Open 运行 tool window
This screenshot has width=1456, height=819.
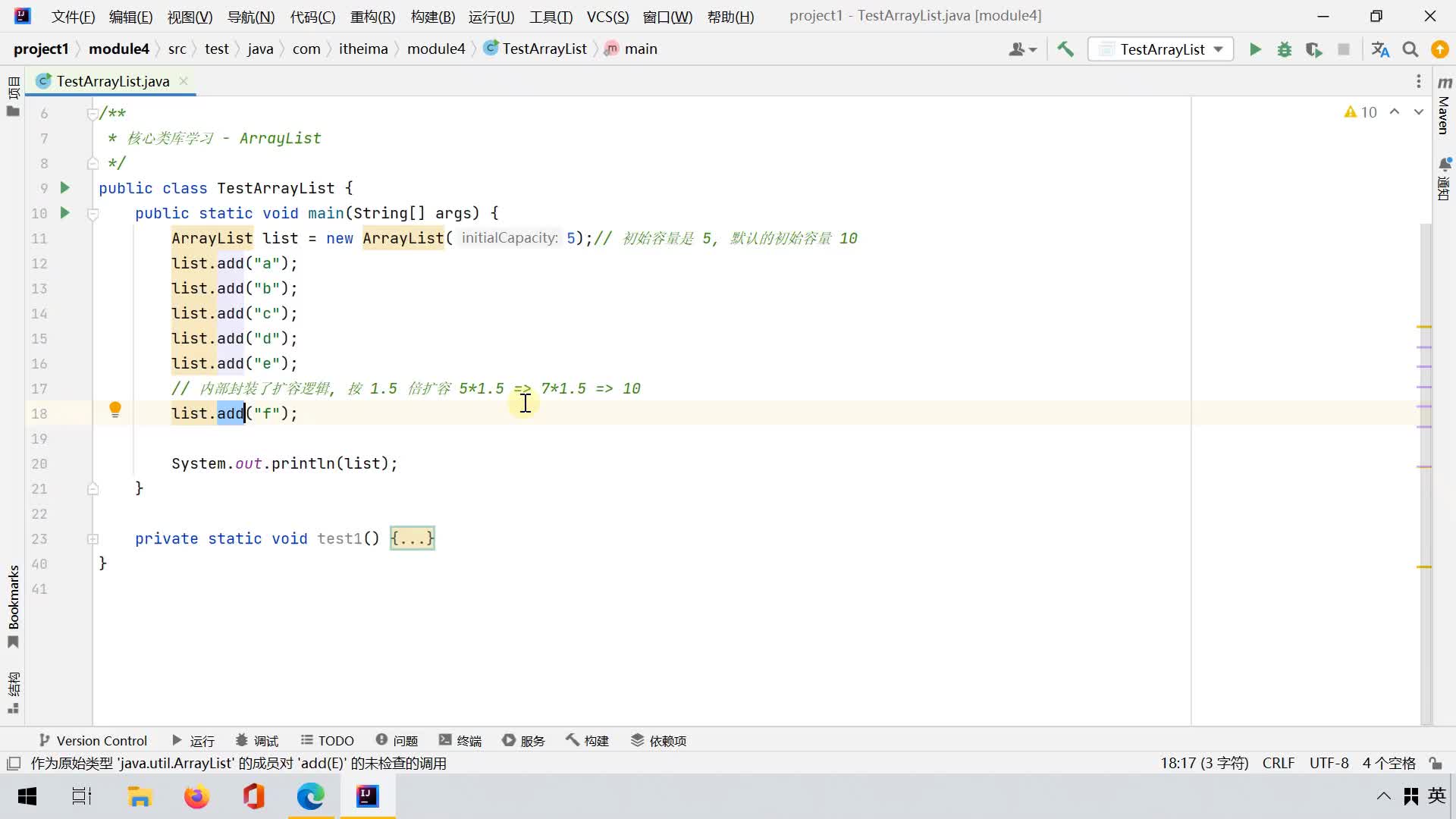click(193, 741)
